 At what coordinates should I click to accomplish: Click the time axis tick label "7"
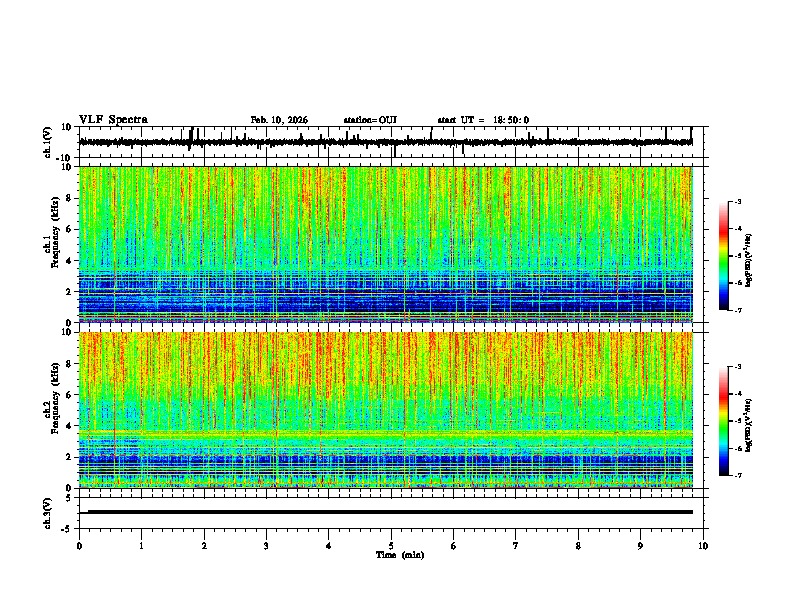(x=516, y=546)
